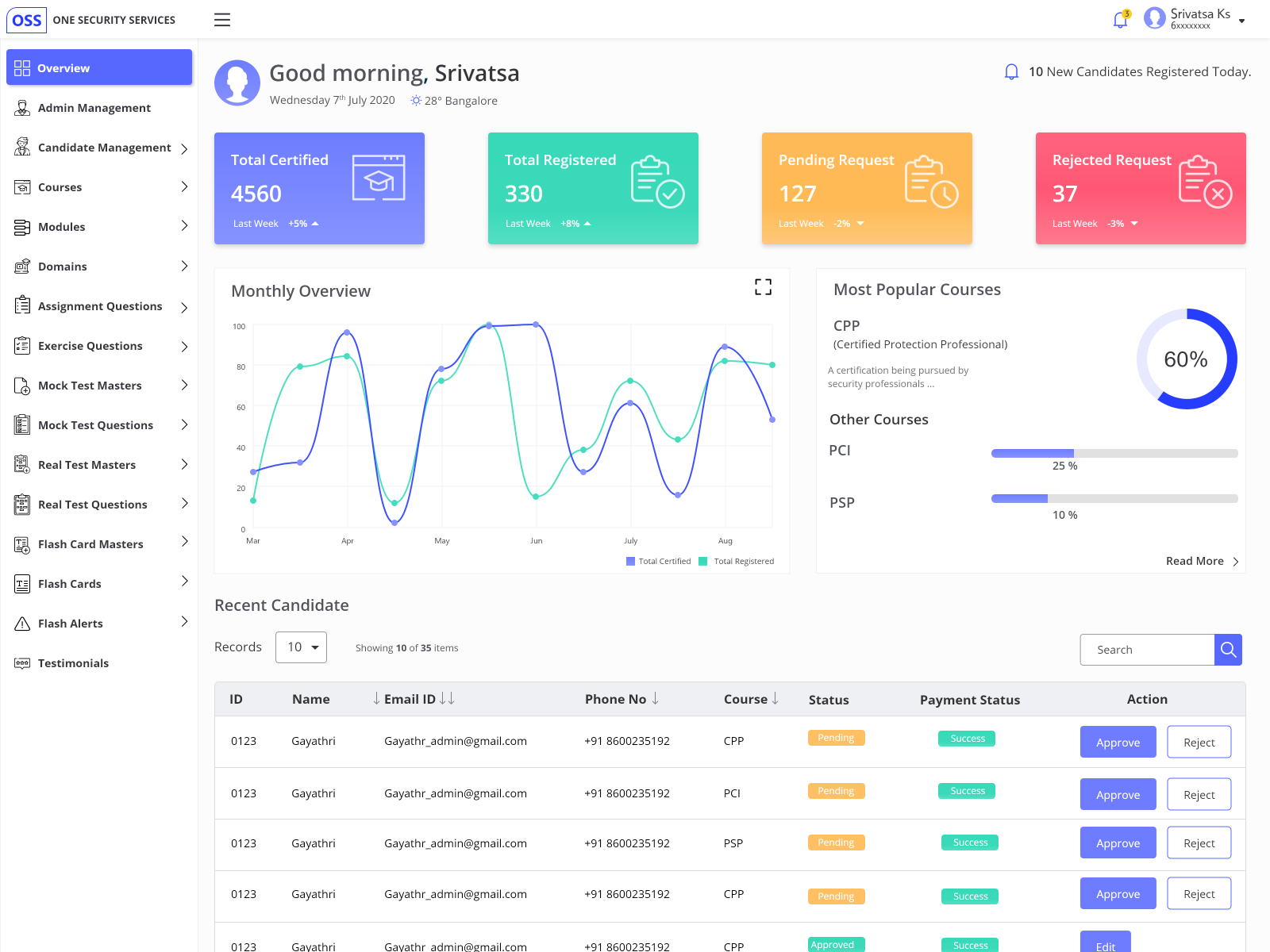Screen dimensions: 1270x952
Task: Click the Read More link
Action: coord(1195,561)
